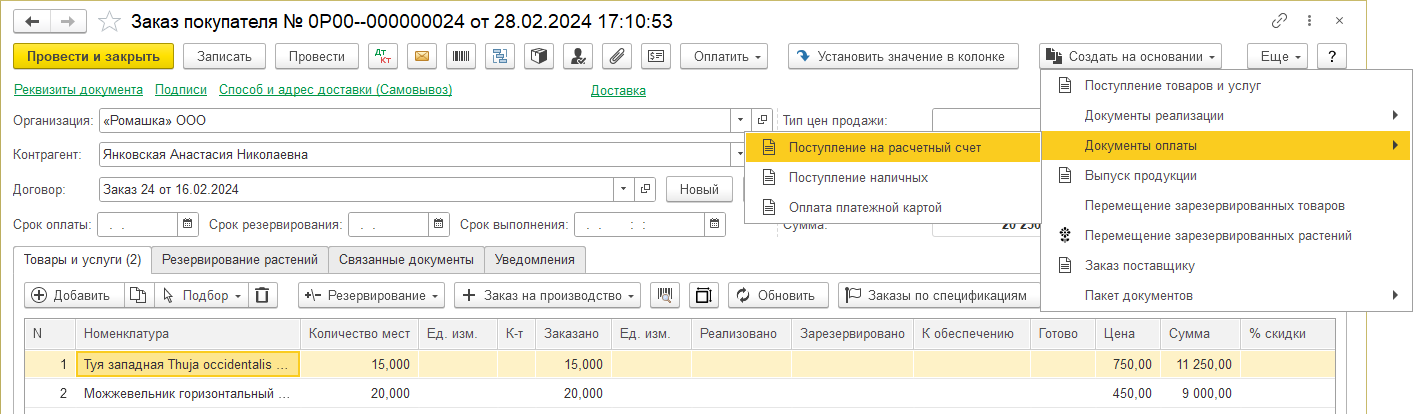Mark order as favorite with star
Viewport: 1413px width, 414px height.
coord(112,21)
